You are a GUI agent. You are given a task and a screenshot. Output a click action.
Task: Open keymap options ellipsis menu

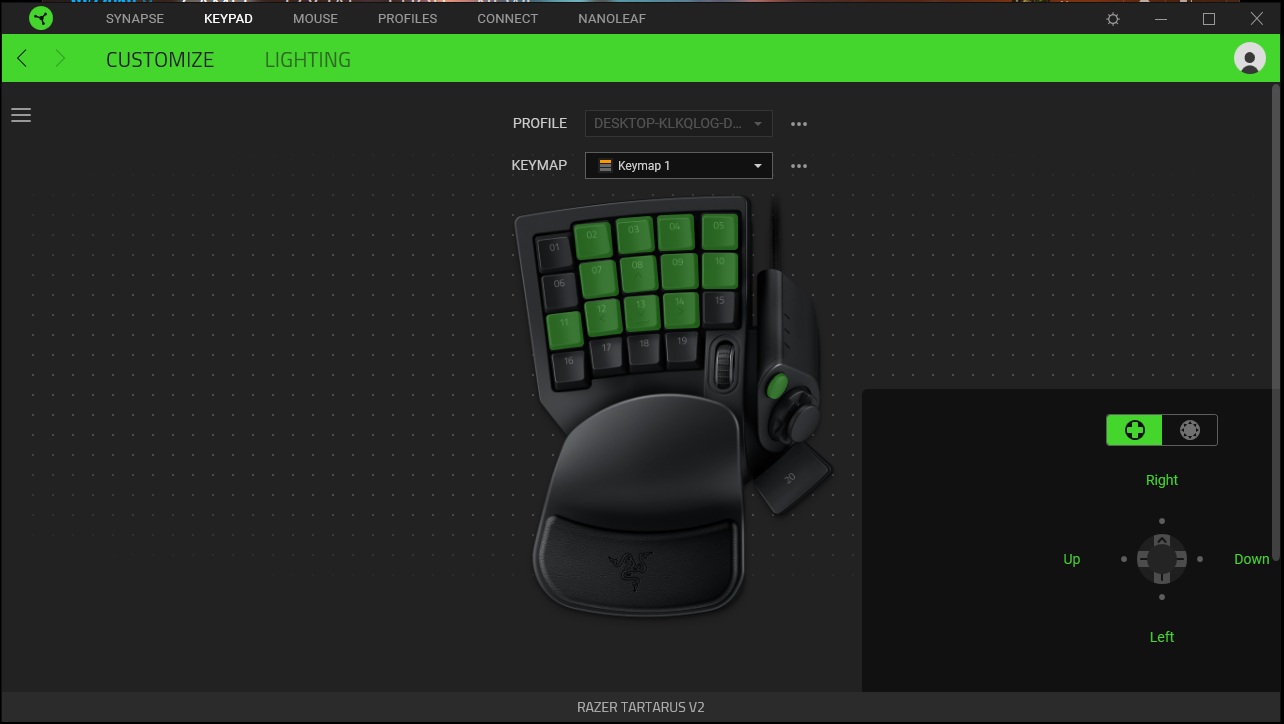(x=799, y=166)
